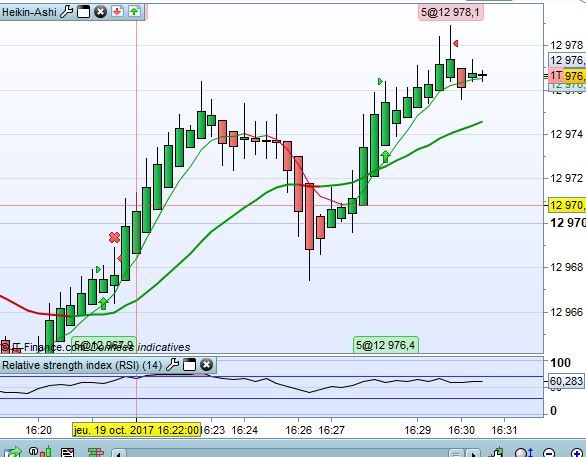
Task: Close the Relative strength index panel
Action: click(x=206, y=365)
